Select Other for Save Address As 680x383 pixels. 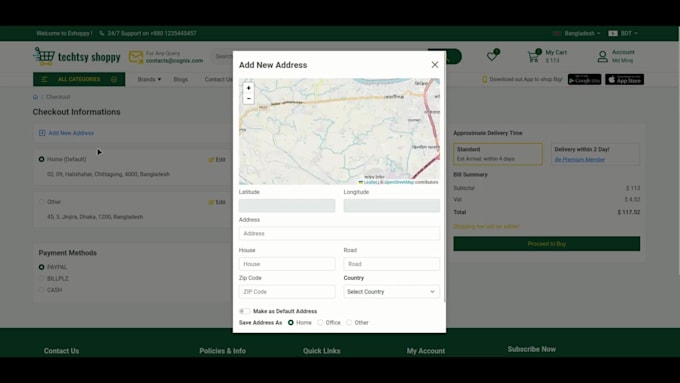click(x=349, y=322)
